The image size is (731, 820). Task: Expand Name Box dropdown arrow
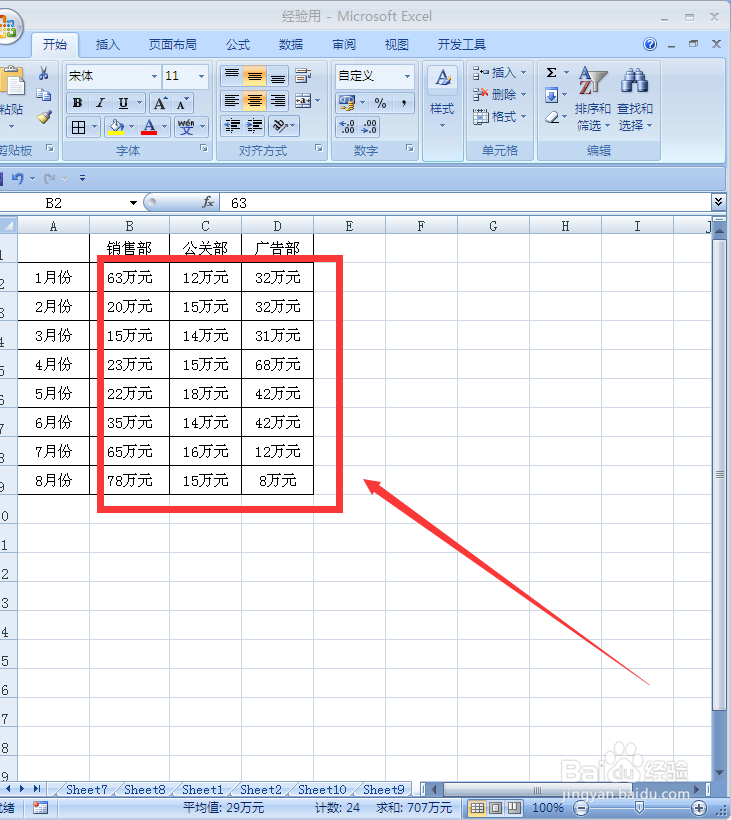pyautogui.click(x=133, y=203)
